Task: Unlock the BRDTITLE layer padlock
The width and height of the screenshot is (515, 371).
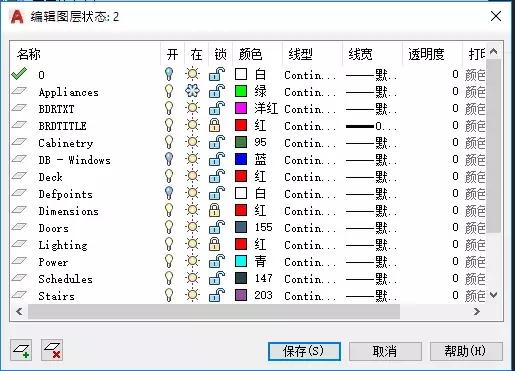Action: click(x=214, y=125)
